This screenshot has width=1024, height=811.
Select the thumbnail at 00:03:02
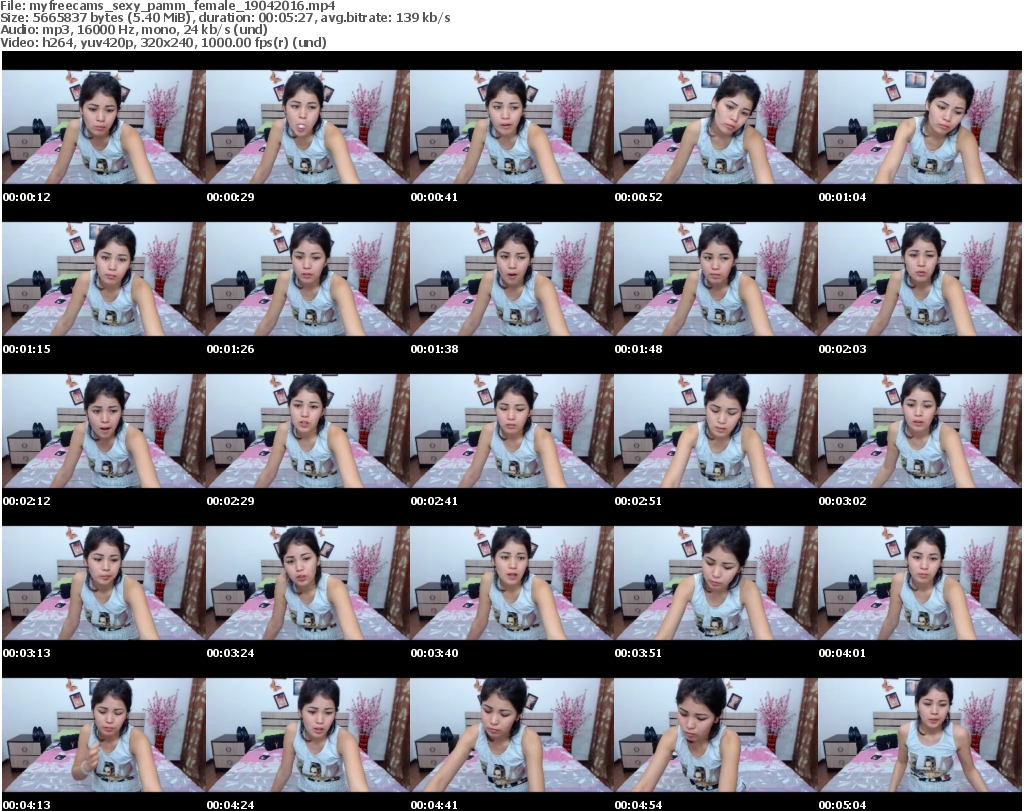click(920, 431)
